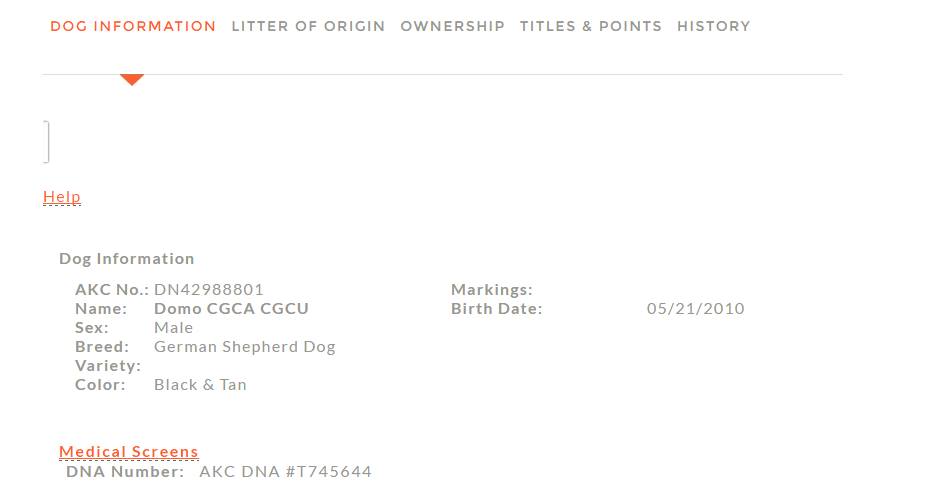Select the Ownership tab
The image size is (925, 500).
click(x=452, y=26)
